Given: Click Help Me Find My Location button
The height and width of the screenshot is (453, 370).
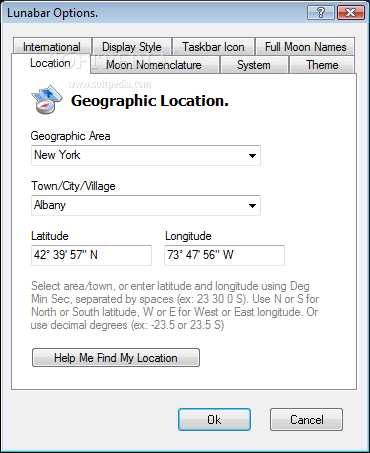Looking at the screenshot, I should (116, 358).
